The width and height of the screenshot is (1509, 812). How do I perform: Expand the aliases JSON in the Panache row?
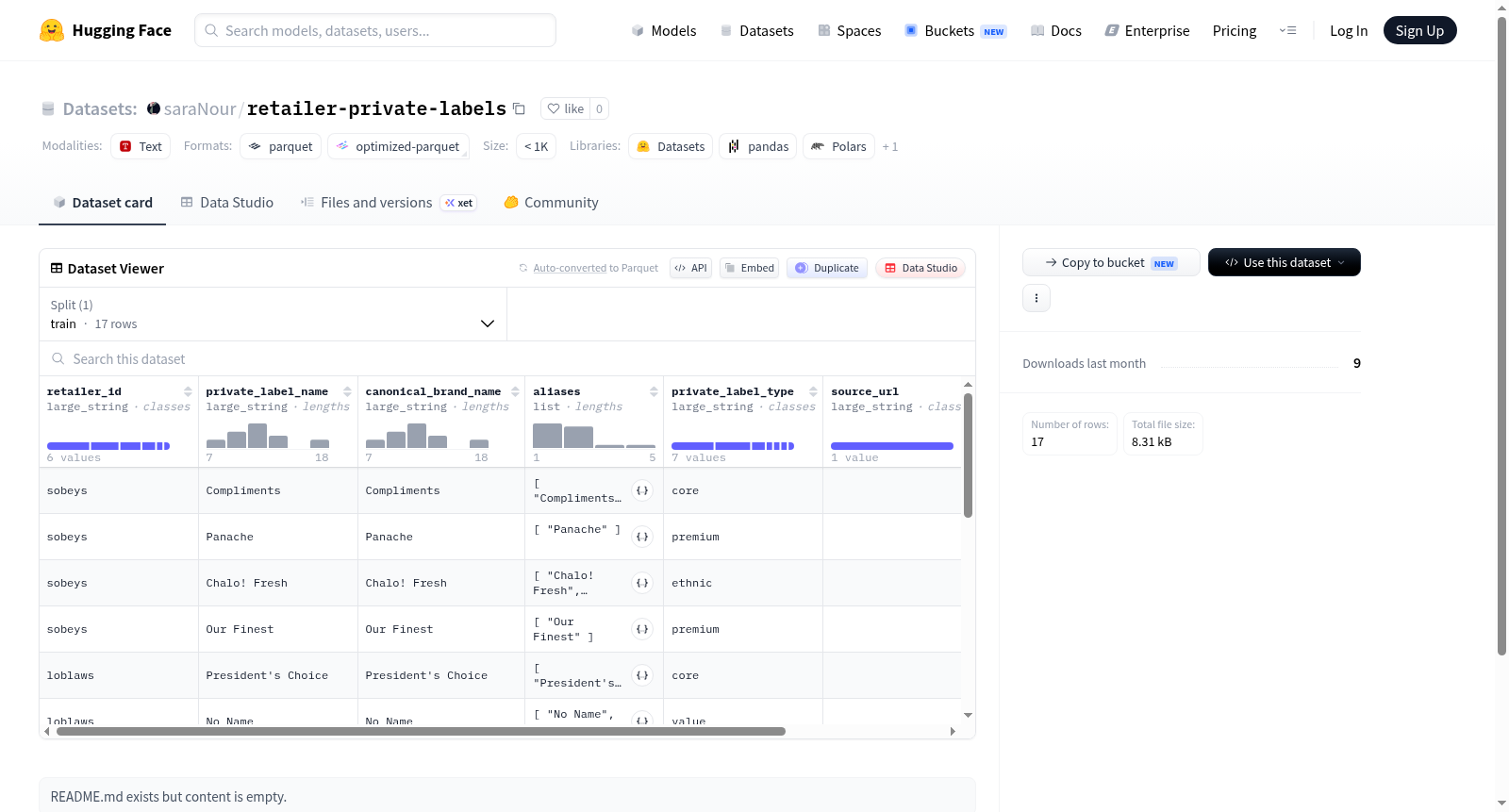pos(642,537)
